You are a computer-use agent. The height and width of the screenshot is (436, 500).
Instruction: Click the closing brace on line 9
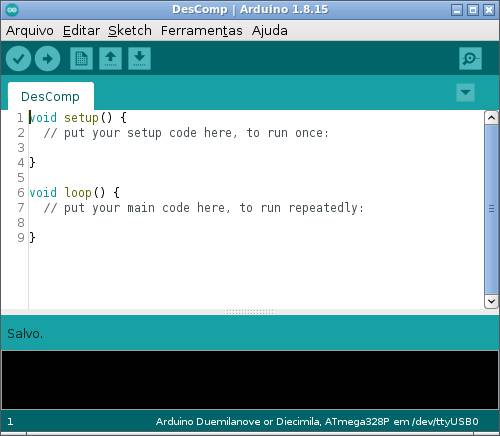coord(32,238)
